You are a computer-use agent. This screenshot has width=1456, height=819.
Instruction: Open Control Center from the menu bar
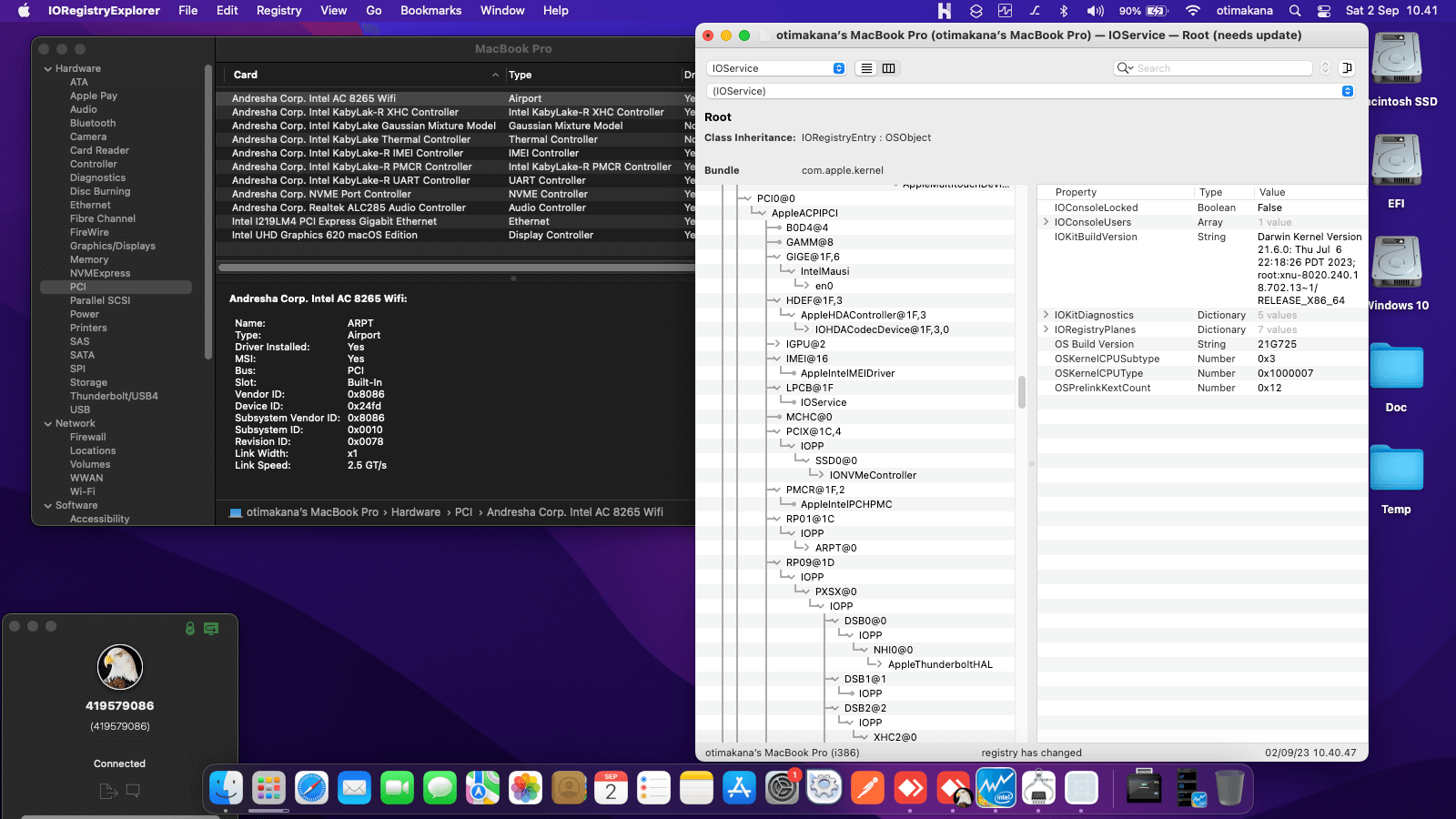1324,11
